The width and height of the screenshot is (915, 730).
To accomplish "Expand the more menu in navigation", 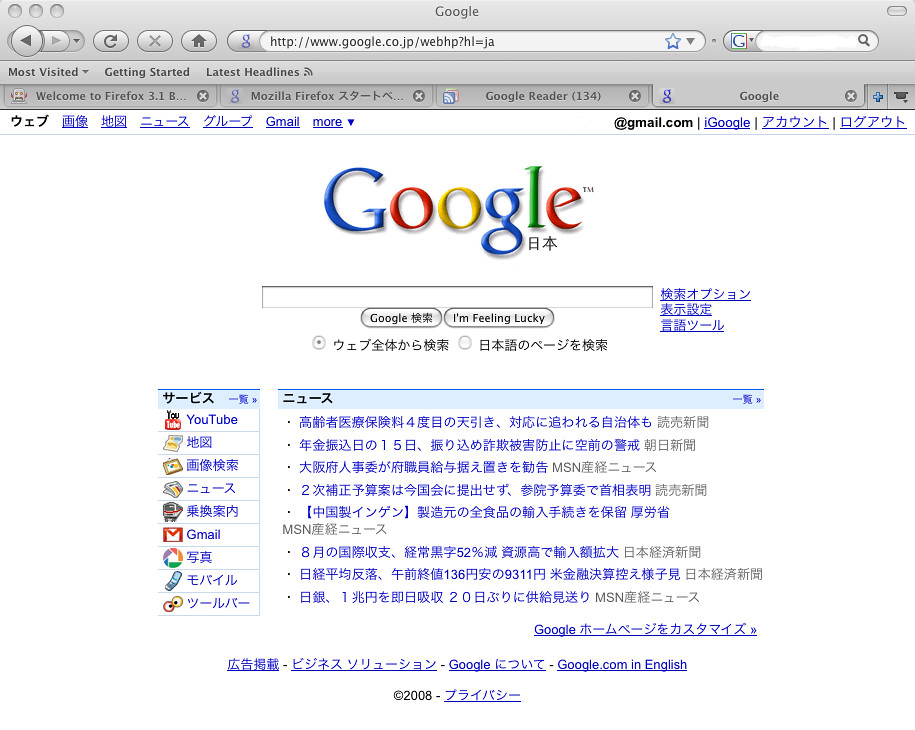I will click(333, 122).
